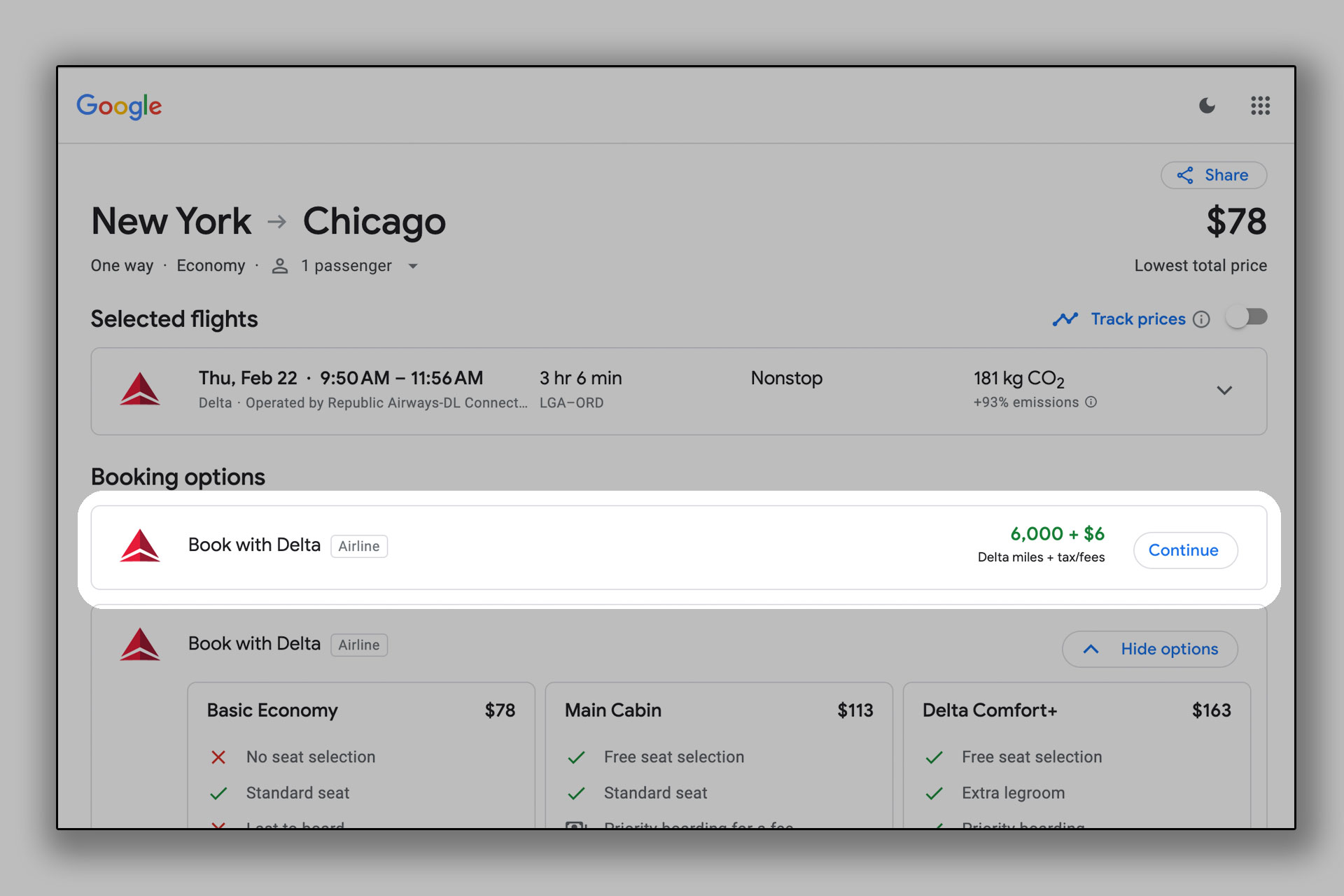This screenshot has height=896, width=1344.
Task: Open the Google logo homepage link
Action: pyautogui.click(x=119, y=106)
